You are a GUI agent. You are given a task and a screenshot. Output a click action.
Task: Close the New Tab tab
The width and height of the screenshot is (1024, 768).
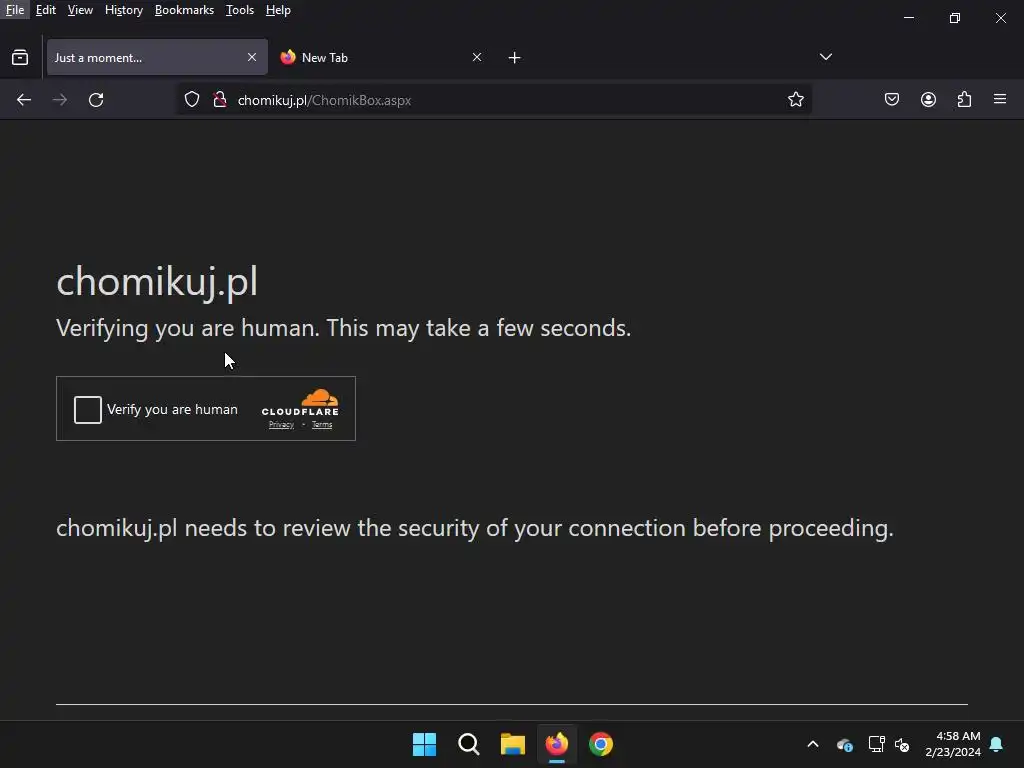[x=477, y=57]
